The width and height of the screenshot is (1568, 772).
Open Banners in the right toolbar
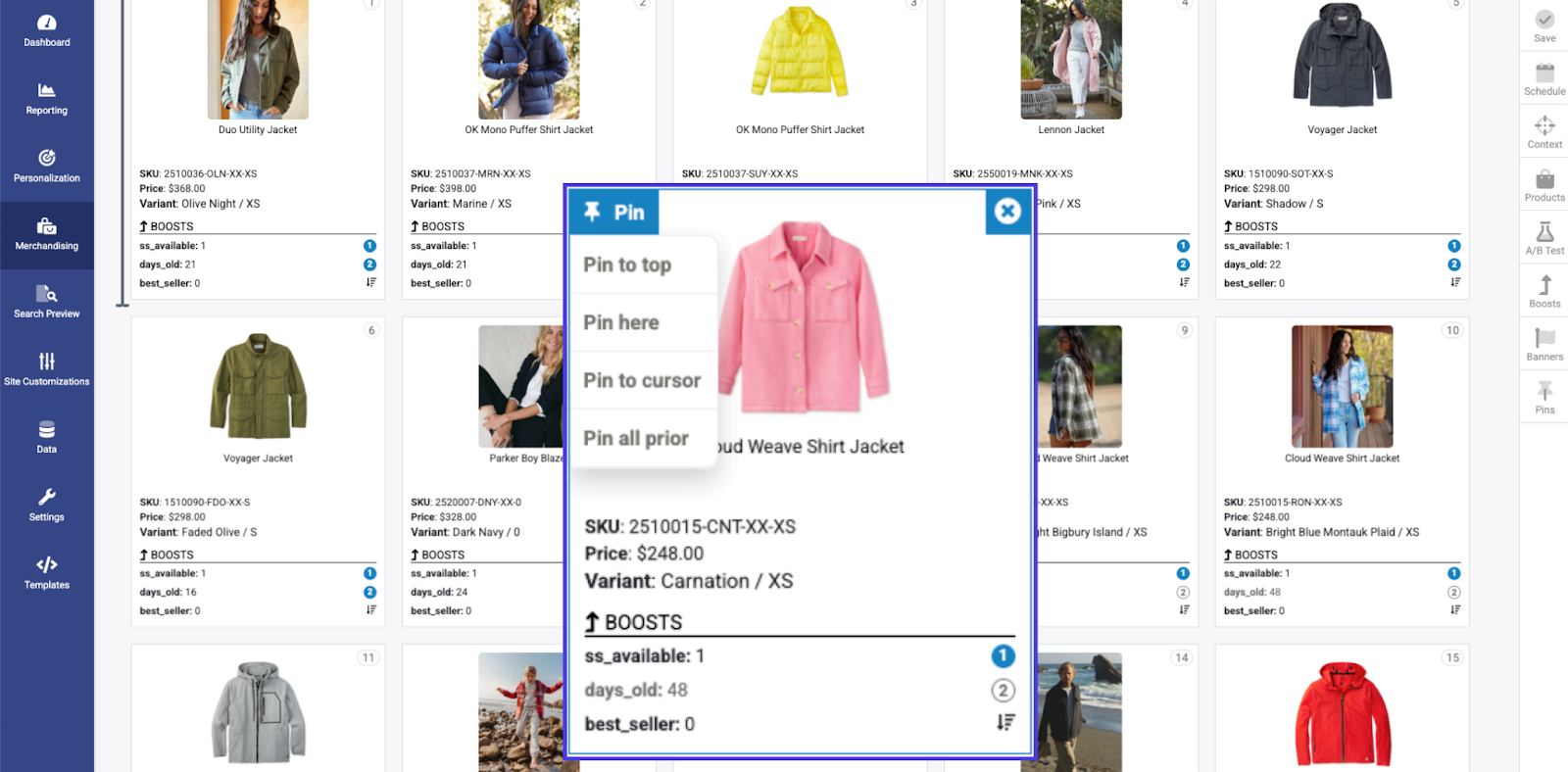pos(1544,344)
